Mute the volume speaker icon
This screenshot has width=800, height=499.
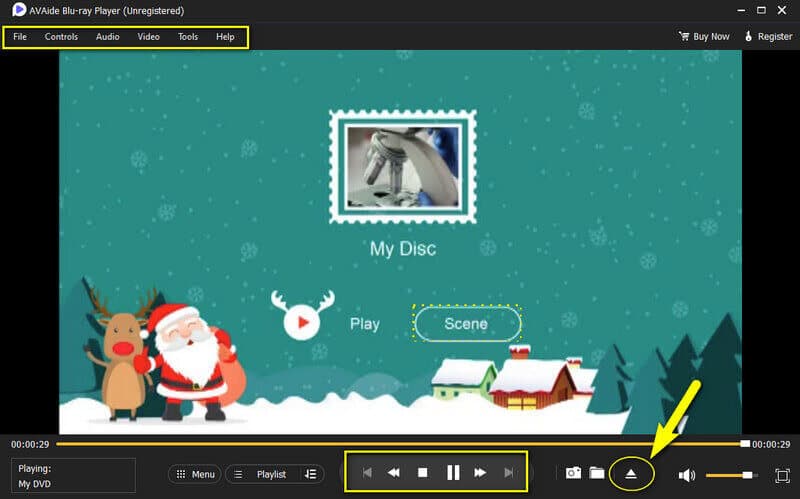pos(687,475)
